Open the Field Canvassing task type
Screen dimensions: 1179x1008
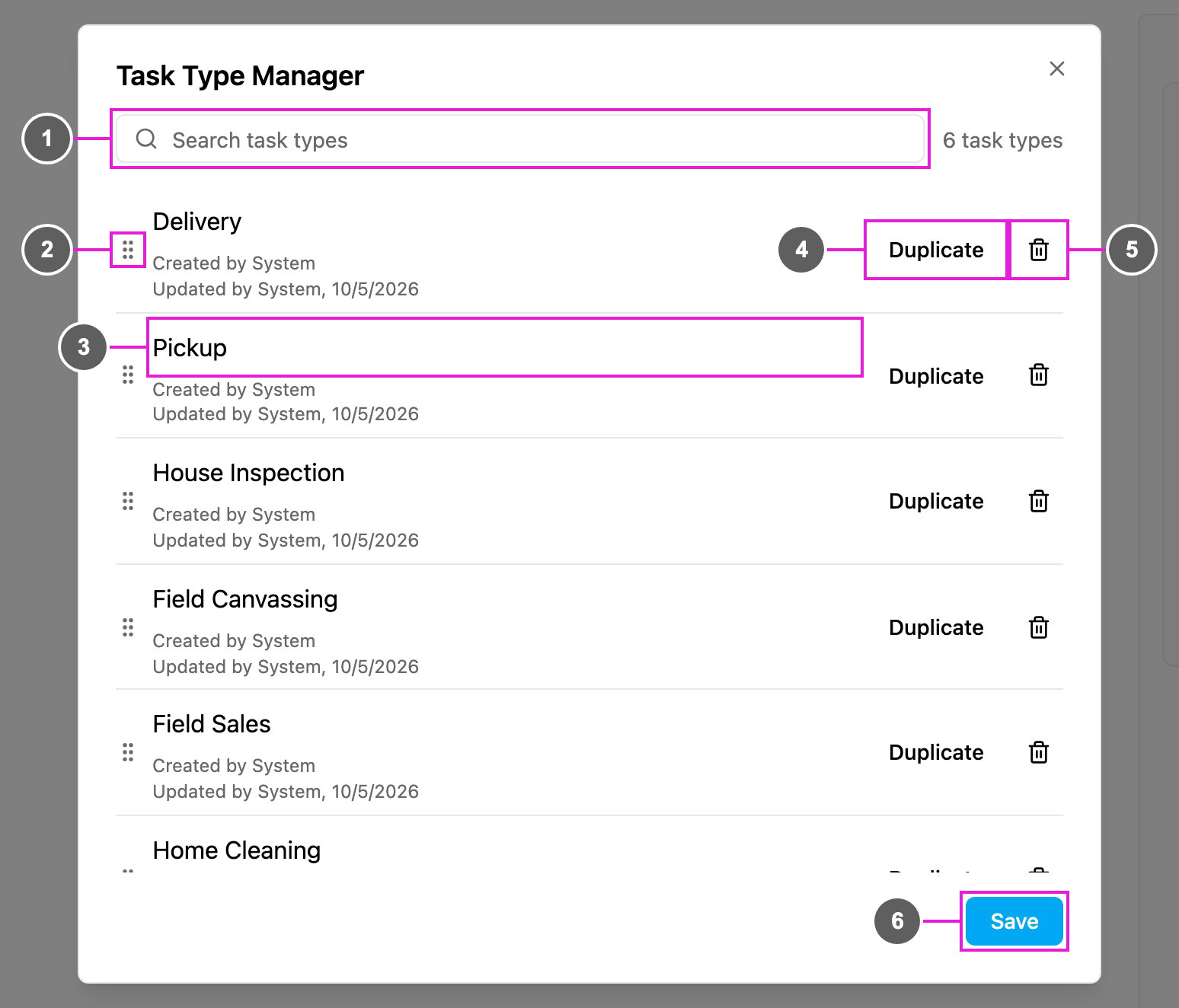pyautogui.click(x=245, y=599)
